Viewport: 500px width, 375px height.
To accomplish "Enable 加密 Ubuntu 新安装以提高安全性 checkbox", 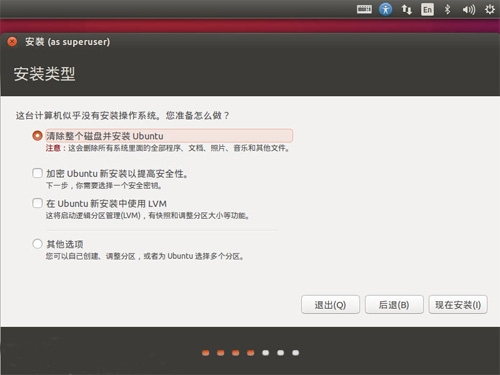I will 37,173.
